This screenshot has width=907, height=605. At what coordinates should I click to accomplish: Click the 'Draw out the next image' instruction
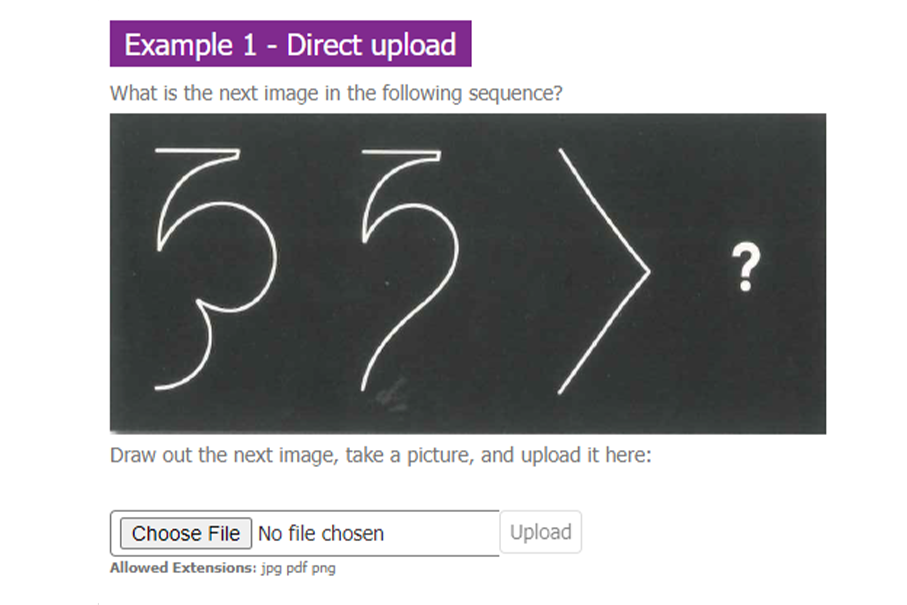380,455
